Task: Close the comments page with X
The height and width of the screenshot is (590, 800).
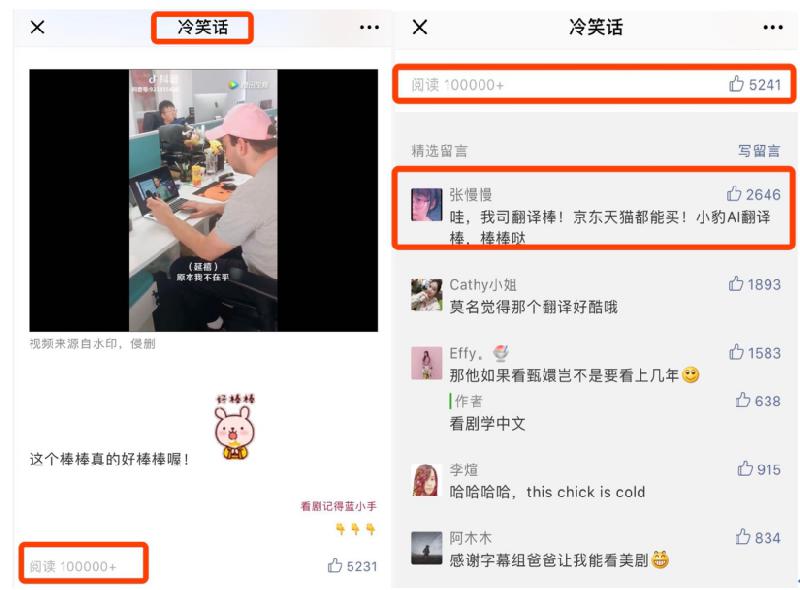Action: click(x=419, y=27)
